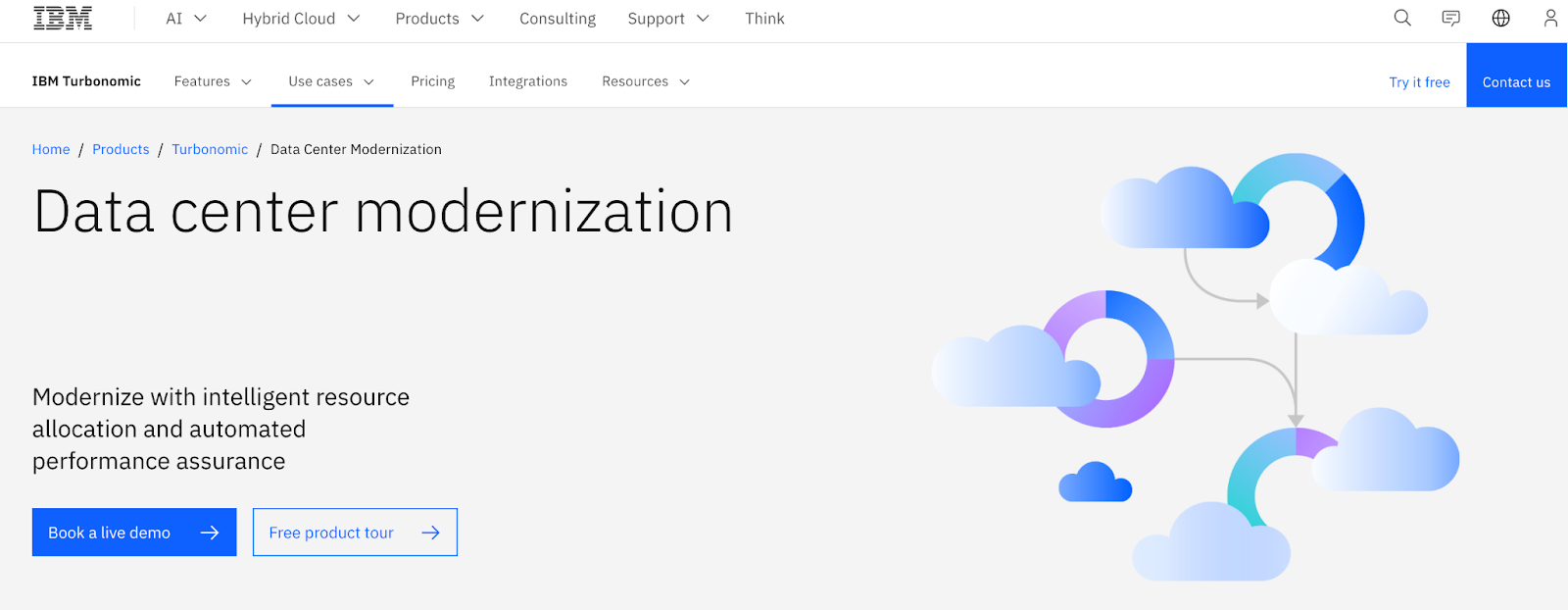Open the Think menu item
The width and height of the screenshot is (1568, 610).
(764, 19)
